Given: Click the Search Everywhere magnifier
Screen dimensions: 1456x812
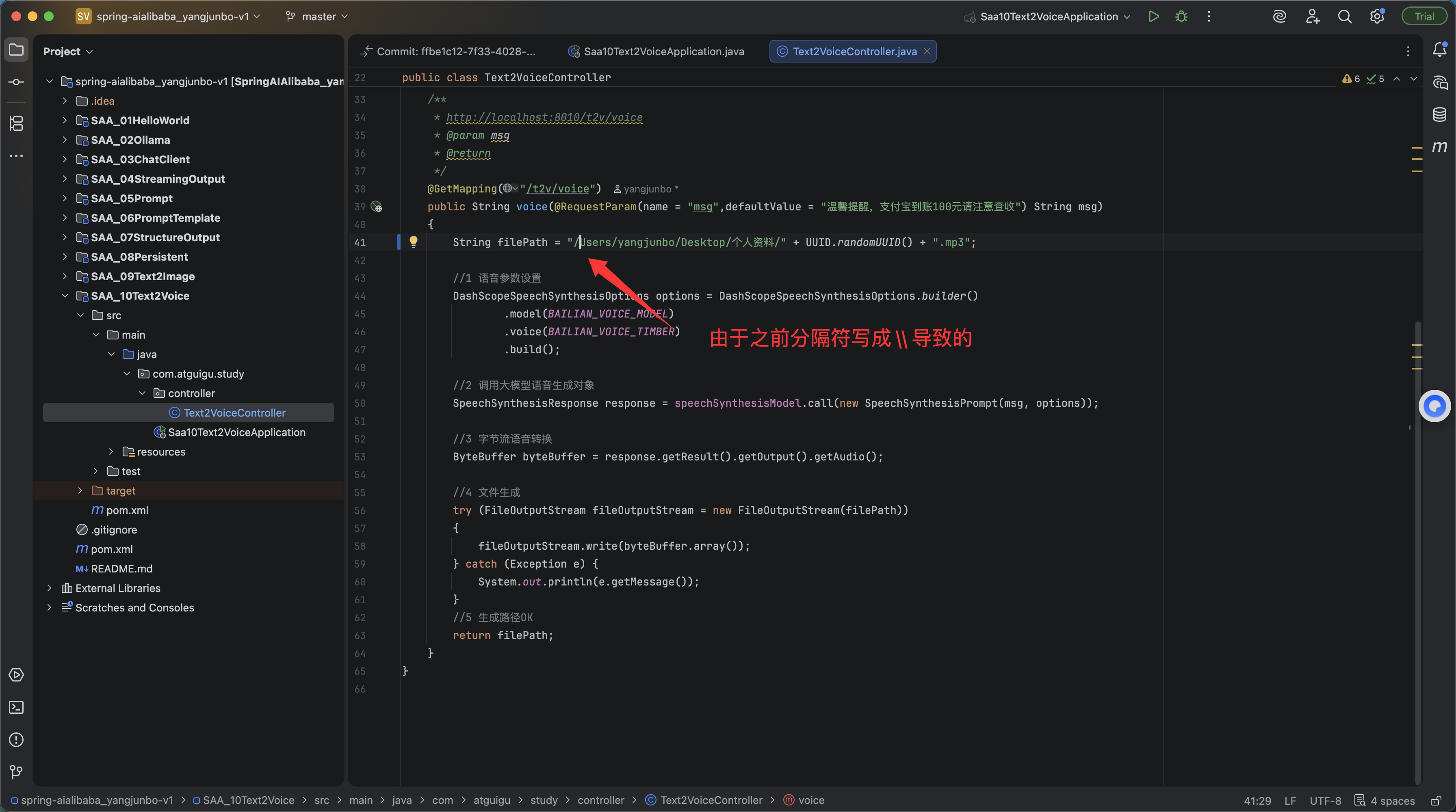Looking at the screenshot, I should pos(1345,16).
